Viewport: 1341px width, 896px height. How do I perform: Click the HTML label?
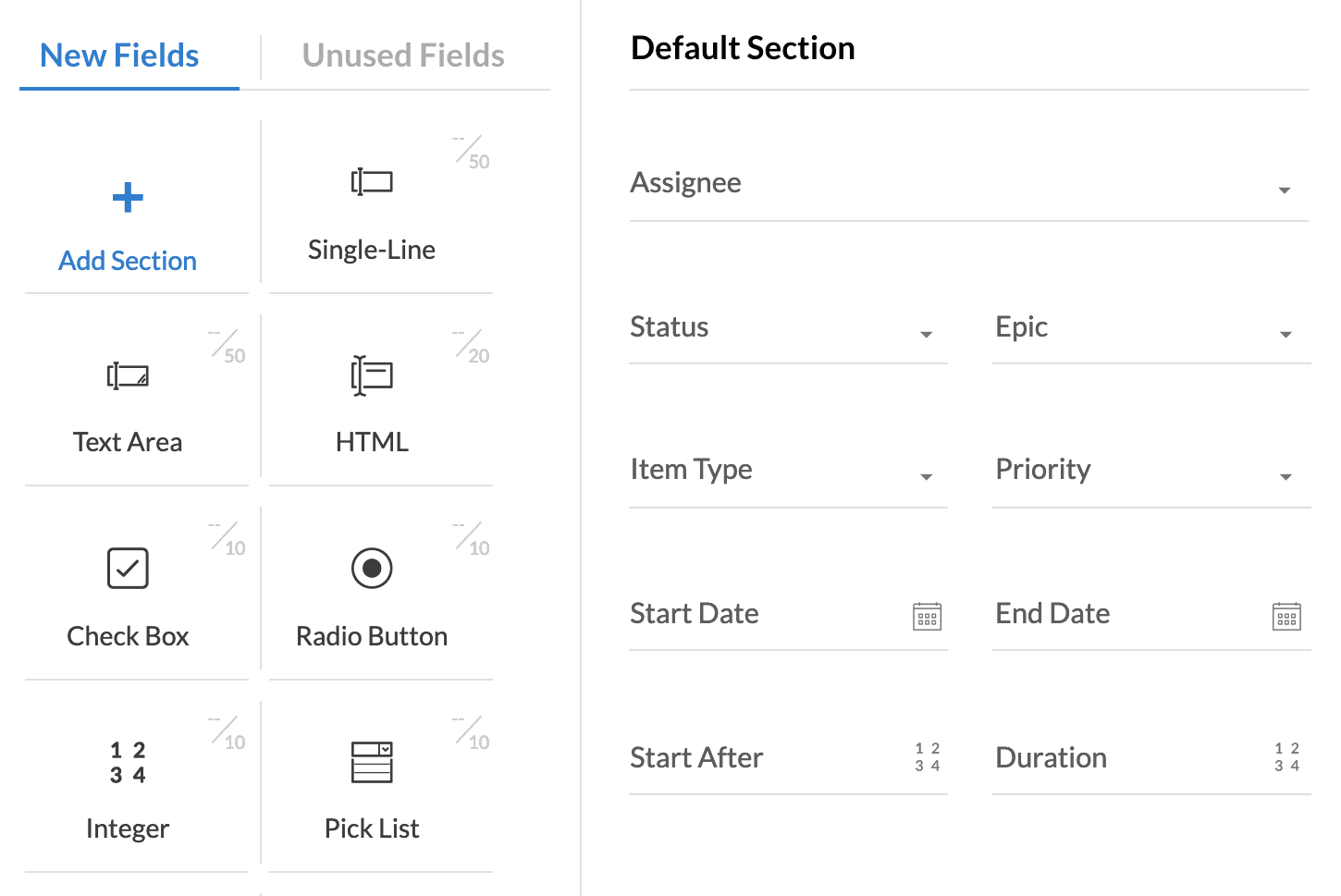click(372, 442)
